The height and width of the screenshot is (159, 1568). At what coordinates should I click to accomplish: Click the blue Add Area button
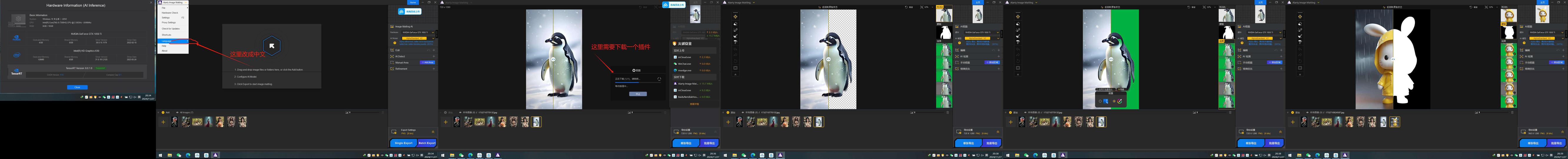[428, 63]
